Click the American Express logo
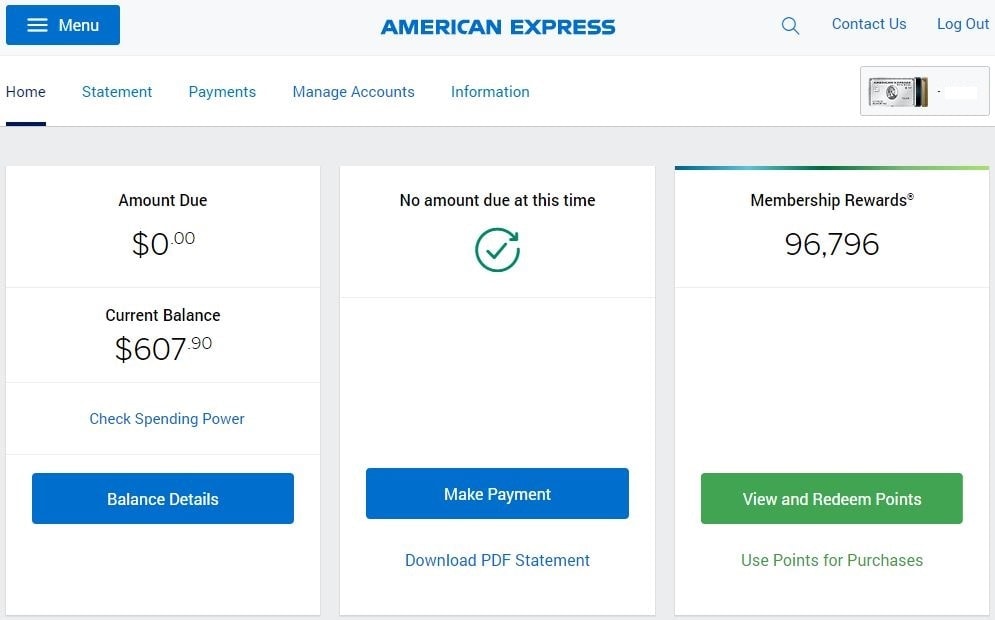 point(498,27)
